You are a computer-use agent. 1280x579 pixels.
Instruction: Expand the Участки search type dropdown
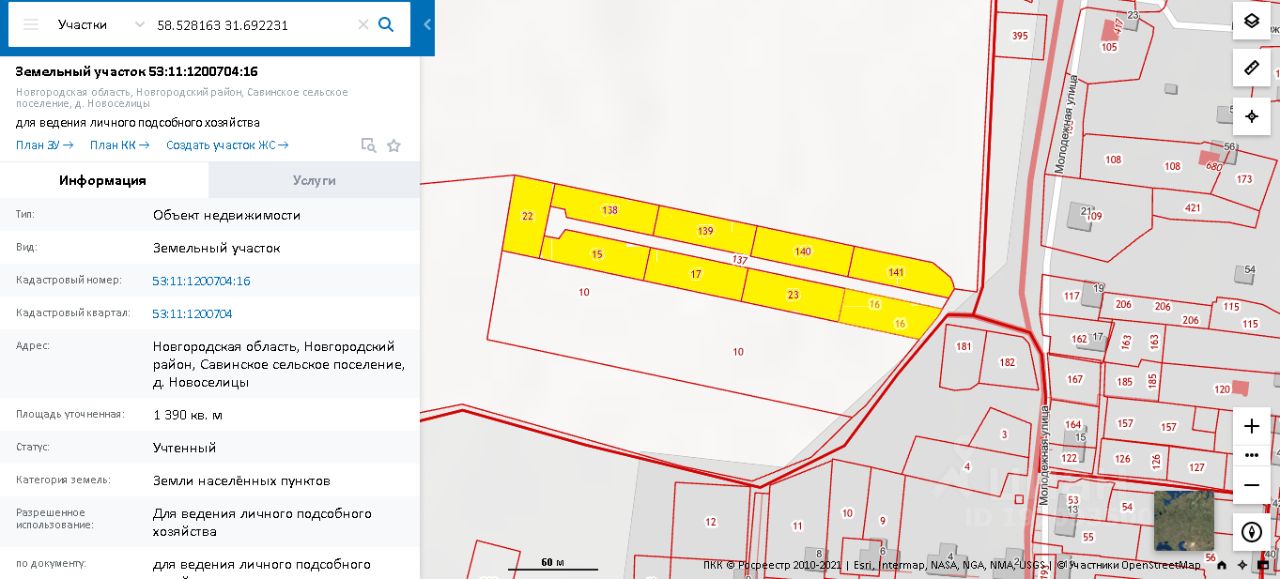tap(100, 25)
